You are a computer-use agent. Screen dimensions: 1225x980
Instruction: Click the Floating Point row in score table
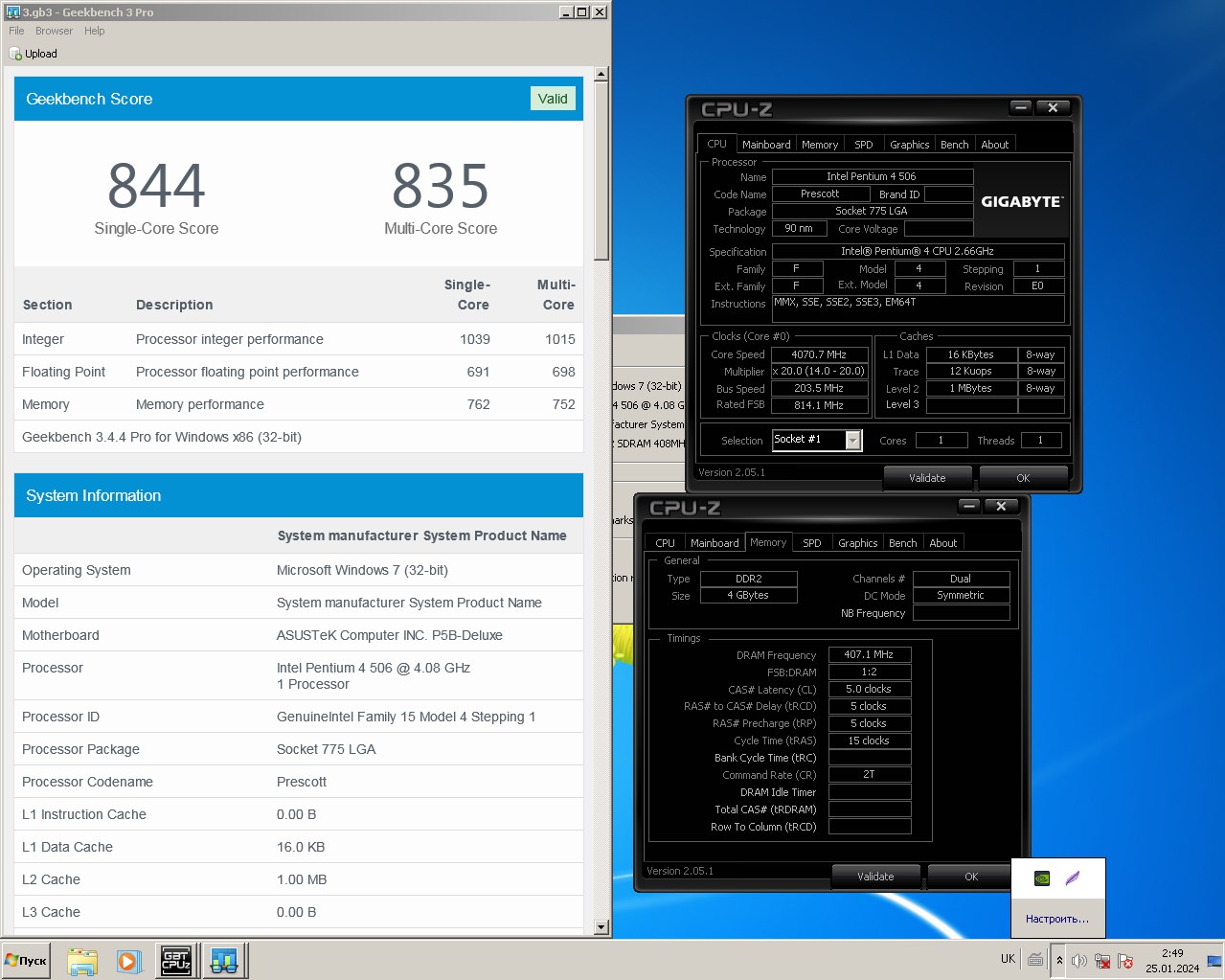pos(299,372)
